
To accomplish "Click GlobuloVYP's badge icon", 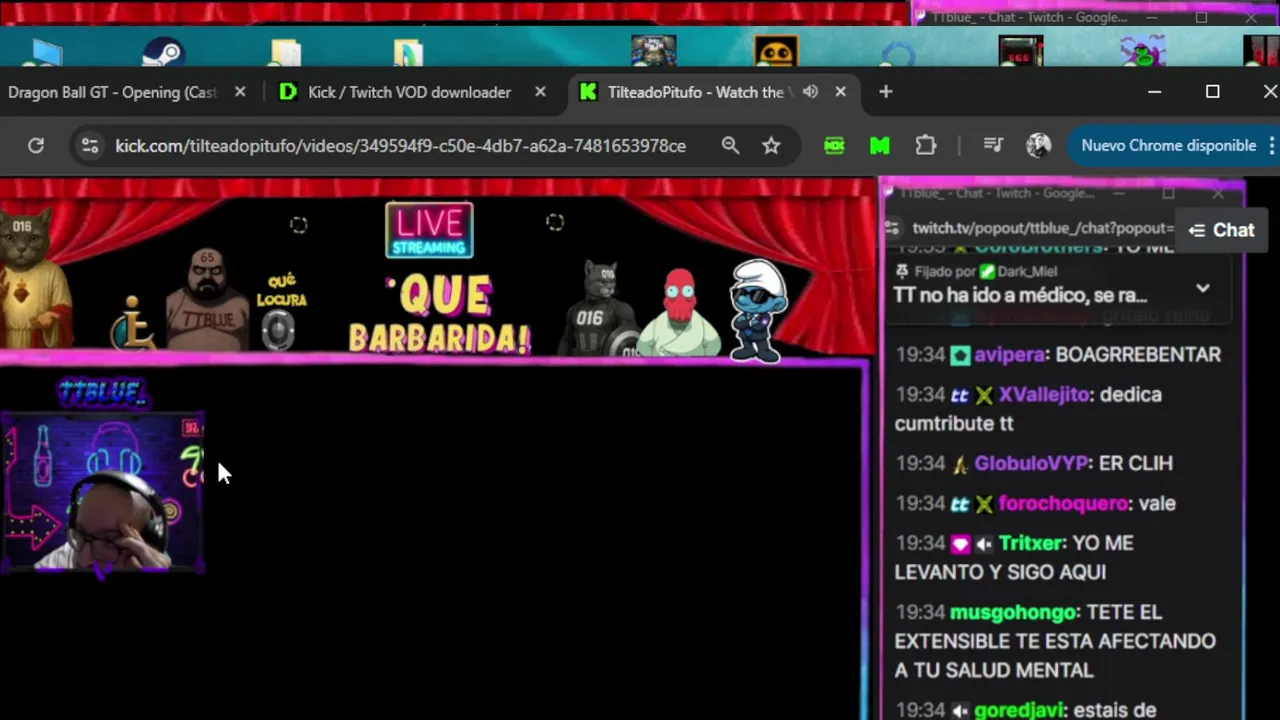I will click(960, 464).
